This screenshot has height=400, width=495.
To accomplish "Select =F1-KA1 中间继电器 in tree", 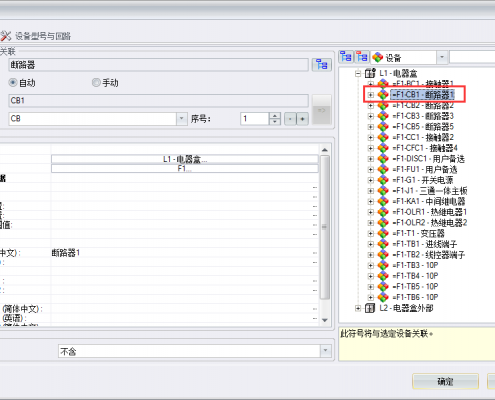I will click(x=429, y=202).
